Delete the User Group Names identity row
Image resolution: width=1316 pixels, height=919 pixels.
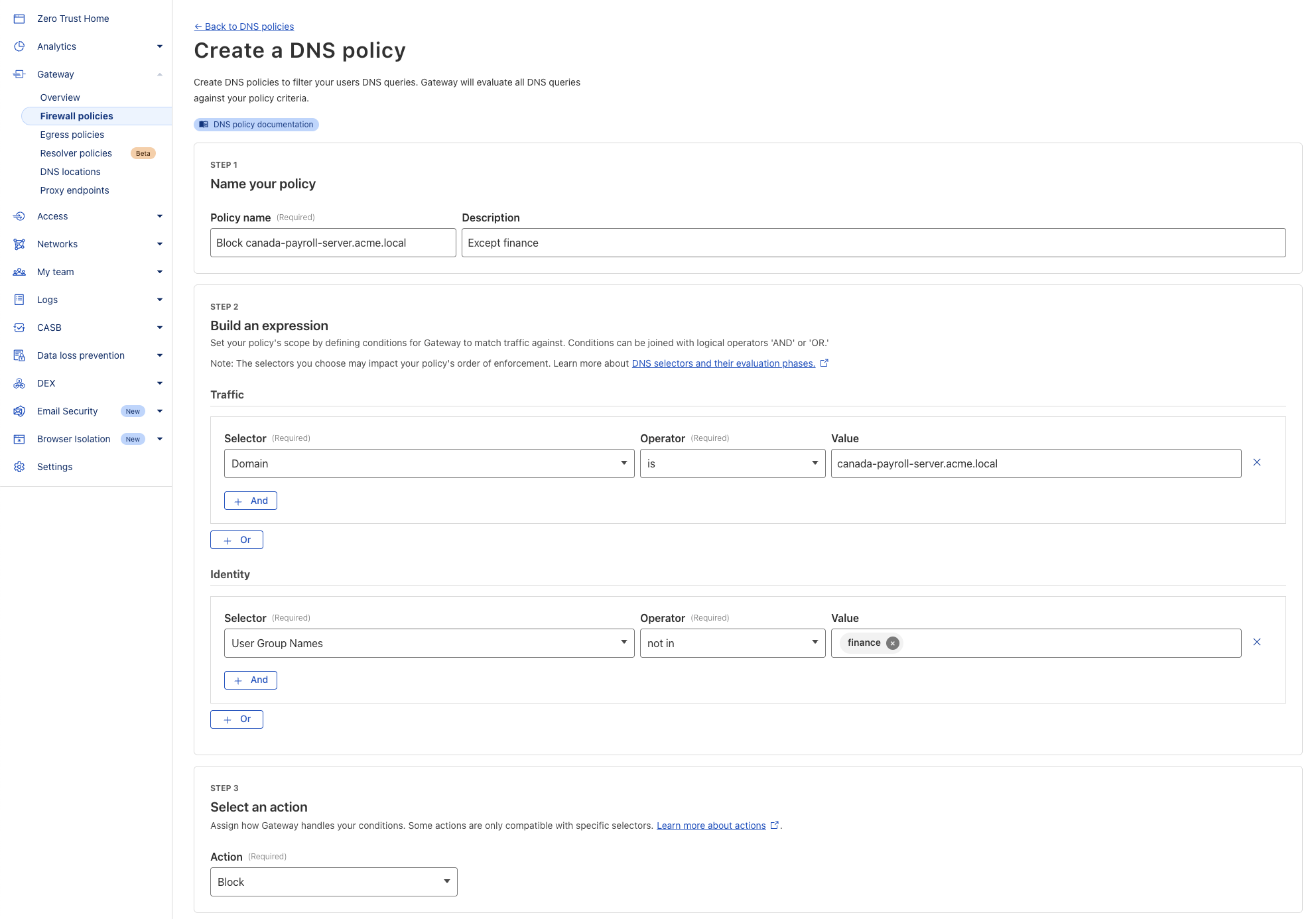1256,642
